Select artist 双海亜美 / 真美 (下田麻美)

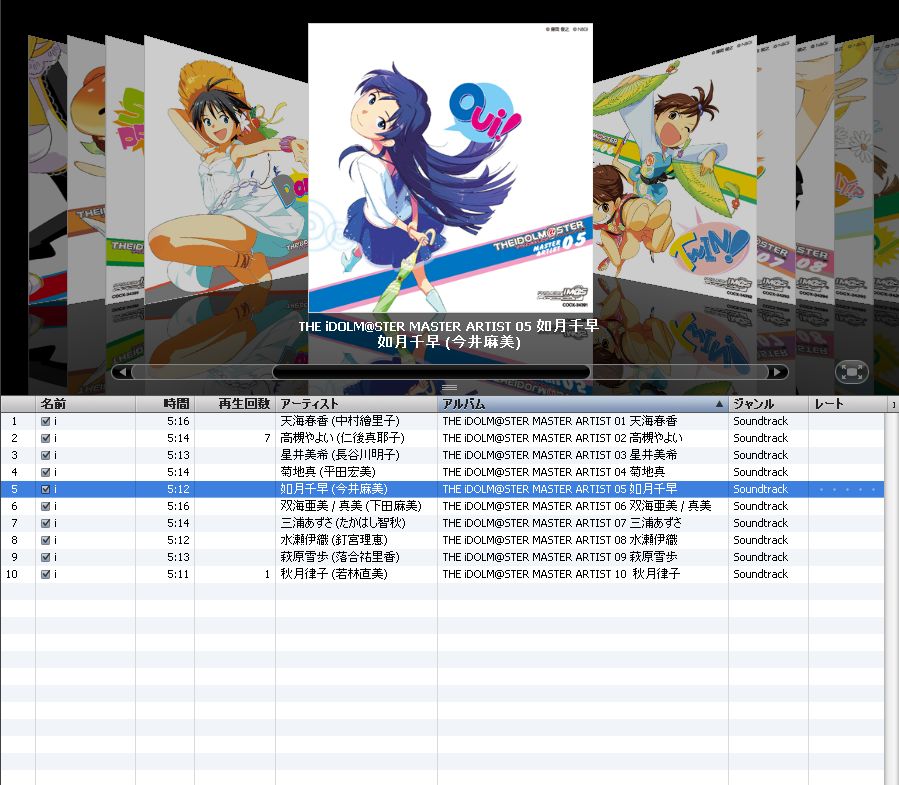tap(351, 506)
